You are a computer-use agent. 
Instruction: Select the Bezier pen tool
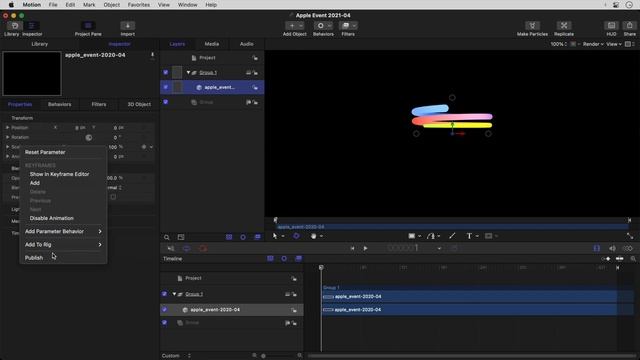pyautogui.click(x=431, y=236)
